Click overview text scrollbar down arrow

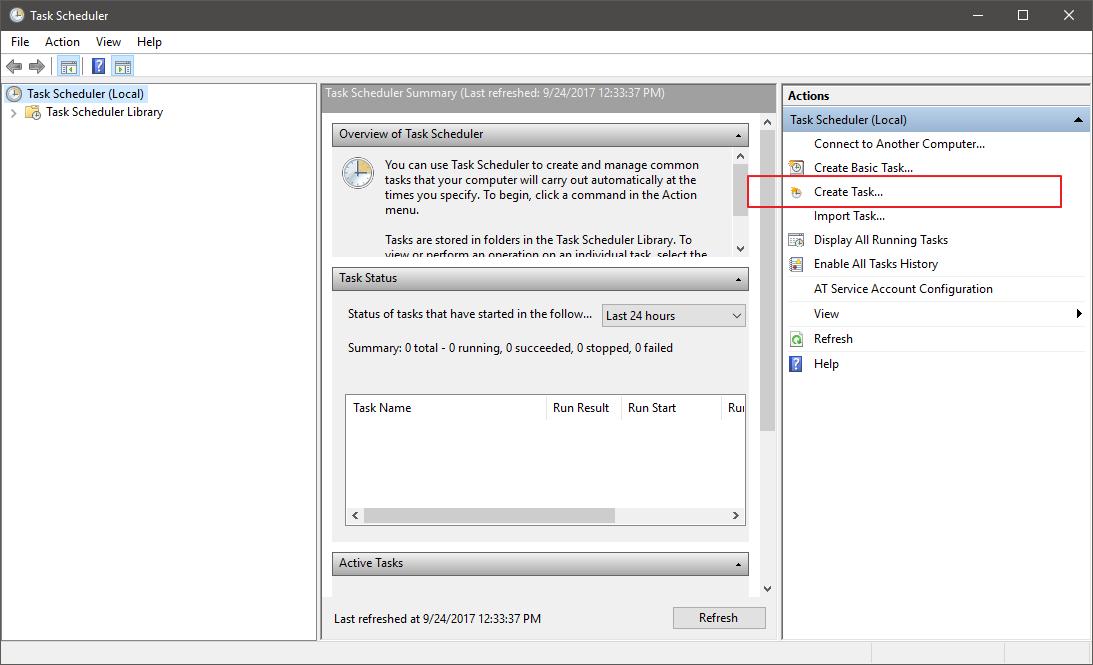point(740,249)
